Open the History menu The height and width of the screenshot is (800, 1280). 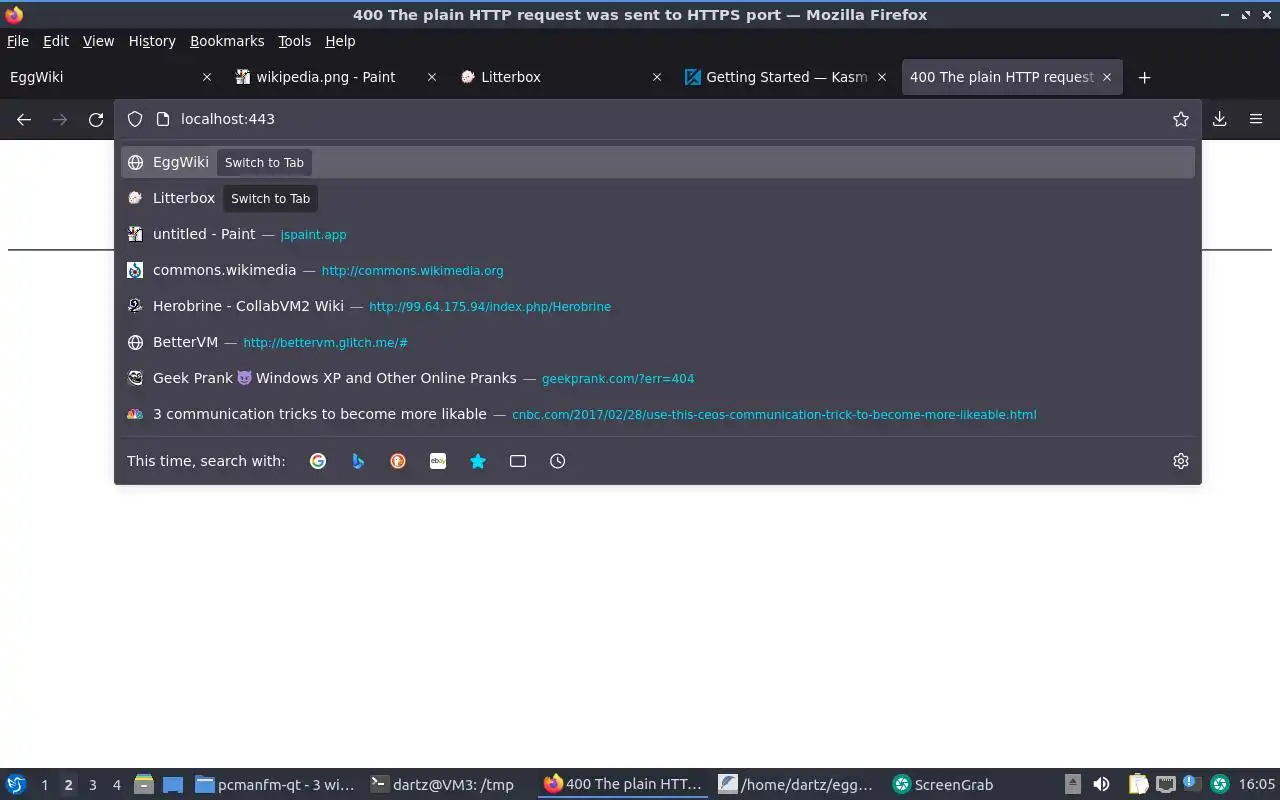(x=152, y=41)
